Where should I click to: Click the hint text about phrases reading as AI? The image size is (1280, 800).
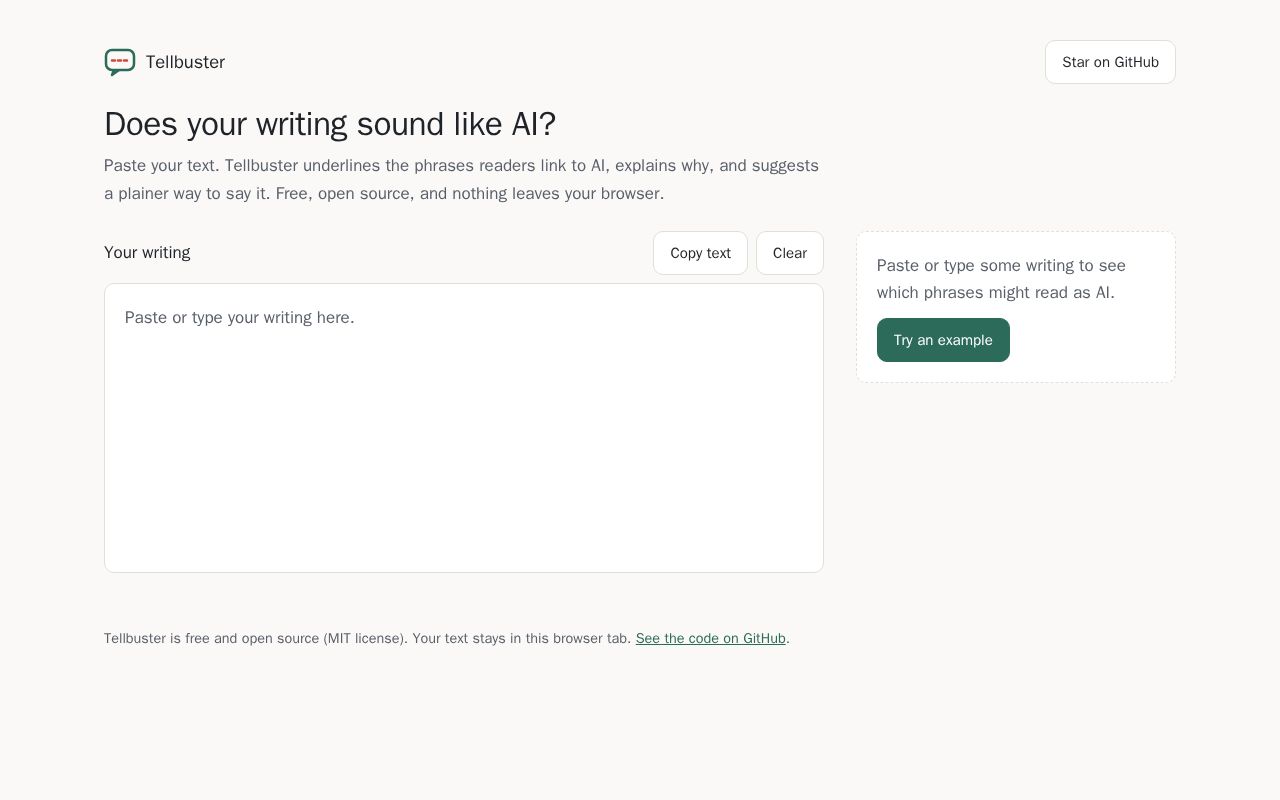click(x=1001, y=279)
